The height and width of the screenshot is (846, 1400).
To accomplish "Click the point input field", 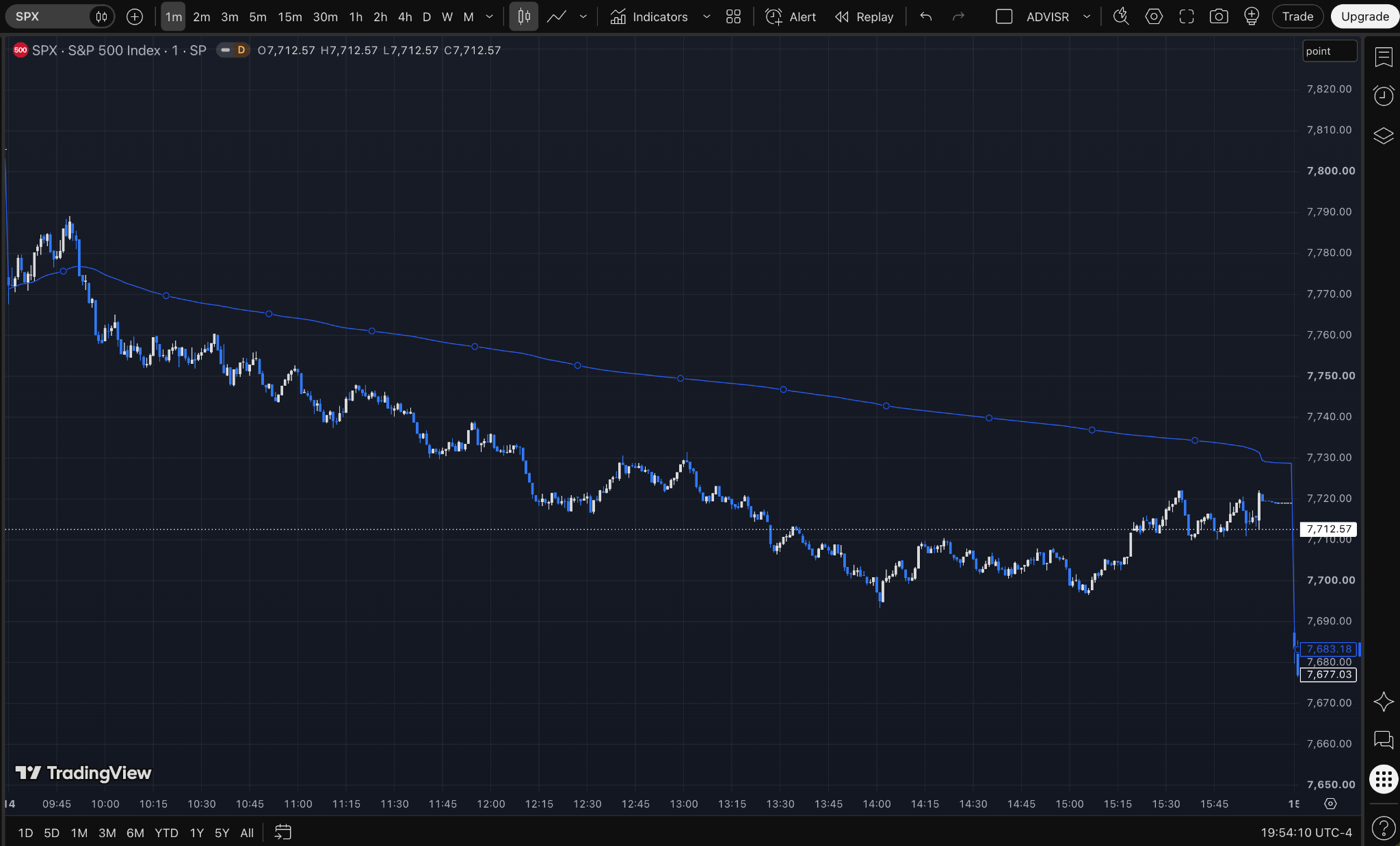I will pyautogui.click(x=1329, y=51).
